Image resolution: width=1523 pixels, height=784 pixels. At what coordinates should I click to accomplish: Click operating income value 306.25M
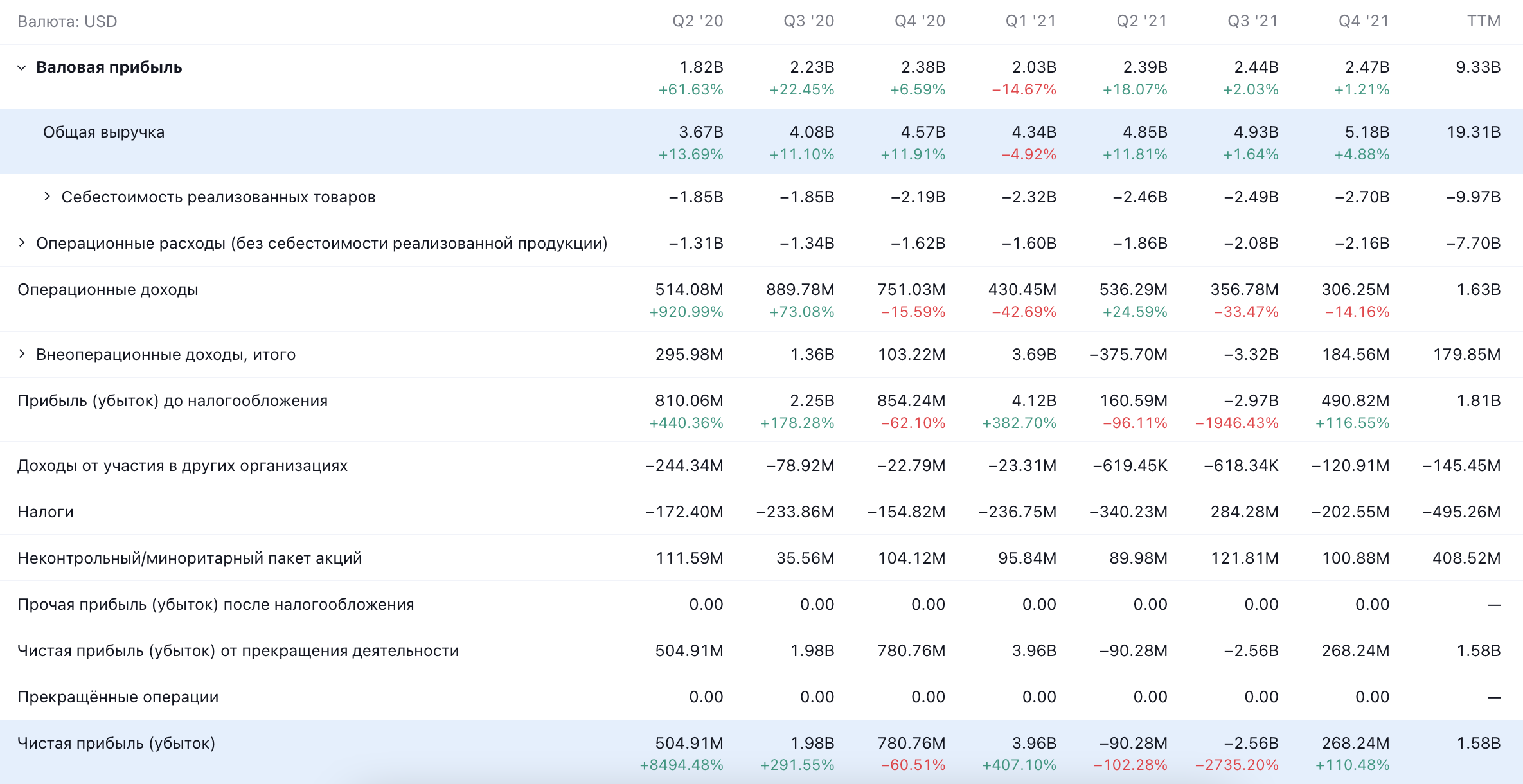(1356, 289)
